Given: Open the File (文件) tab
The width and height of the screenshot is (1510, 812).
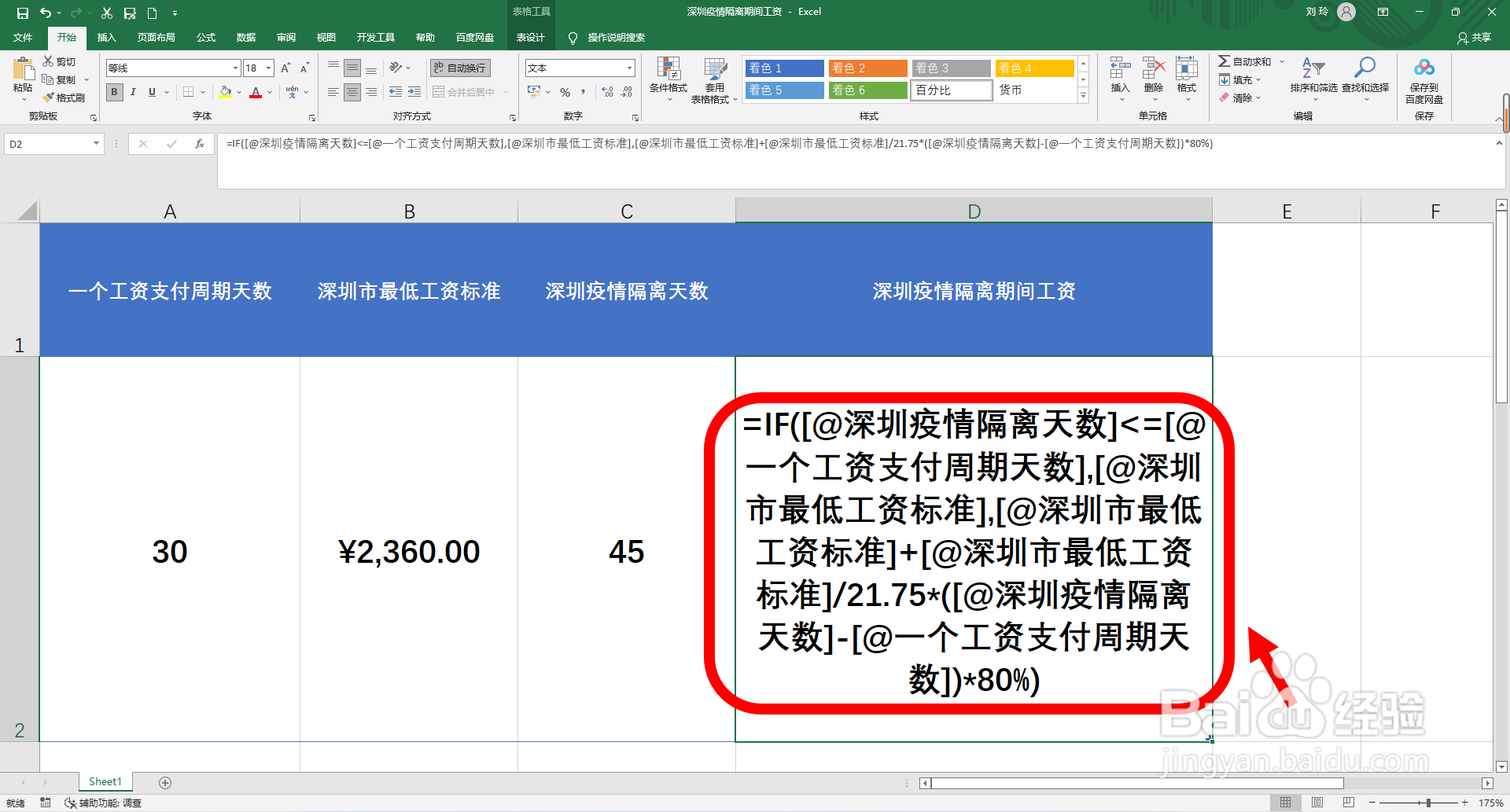Looking at the screenshot, I should pyautogui.click(x=23, y=38).
